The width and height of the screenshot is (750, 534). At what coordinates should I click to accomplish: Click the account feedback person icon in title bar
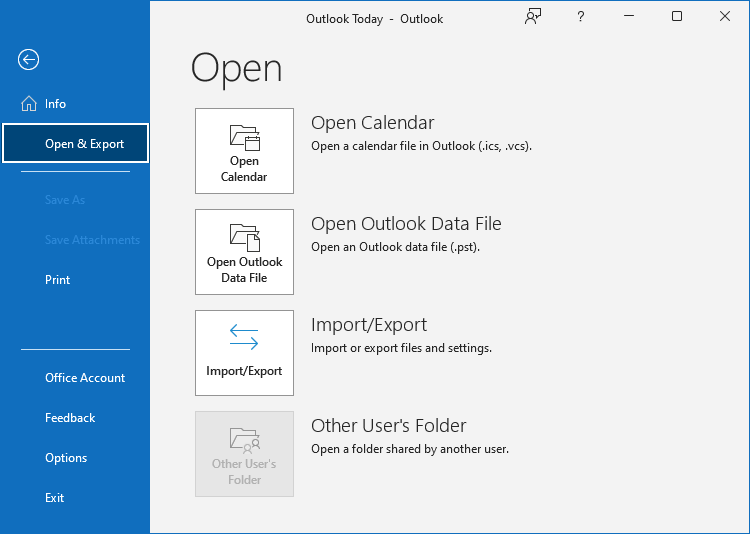[x=533, y=16]
